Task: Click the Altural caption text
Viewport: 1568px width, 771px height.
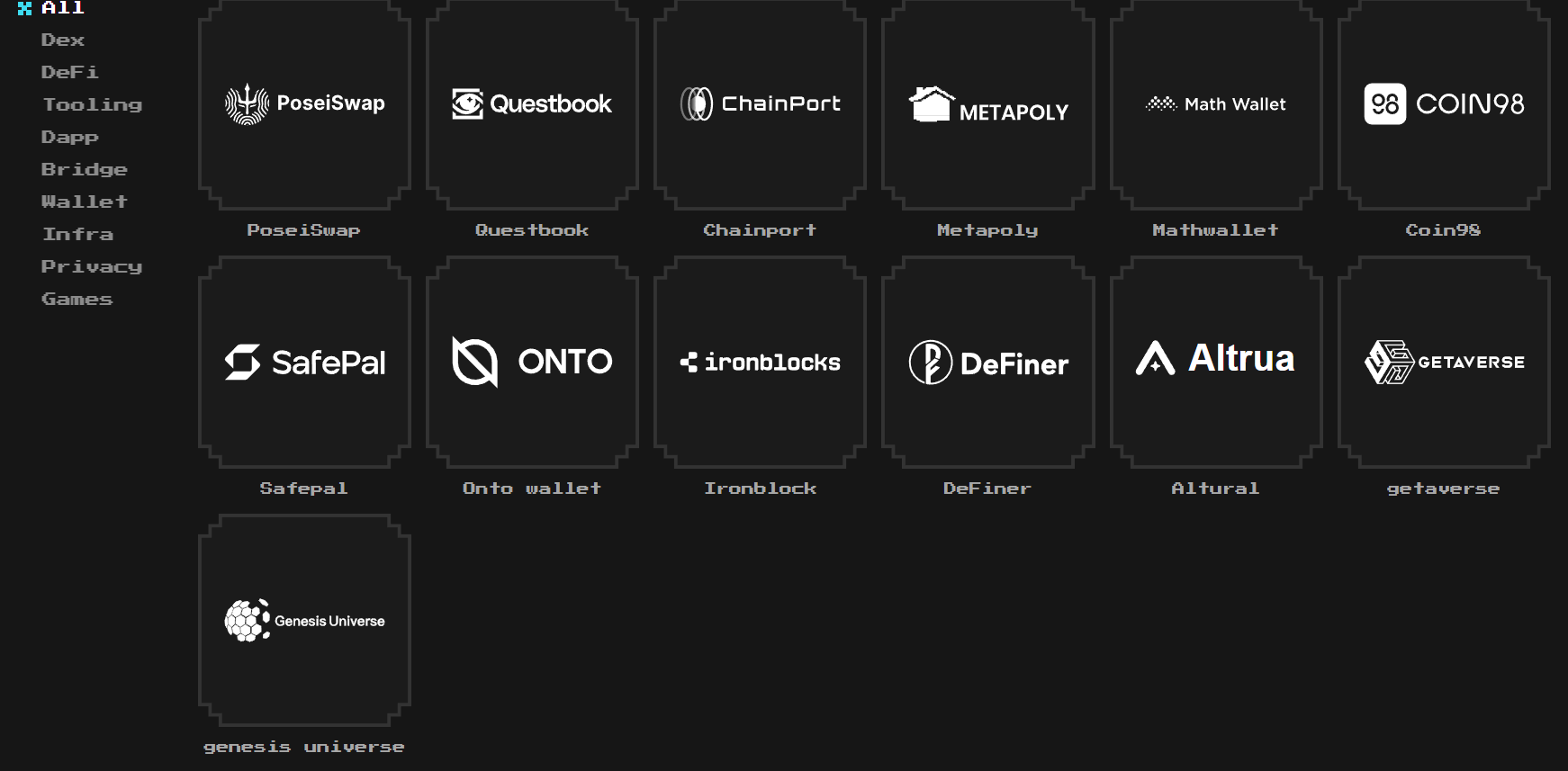Action: point(1215,489)
